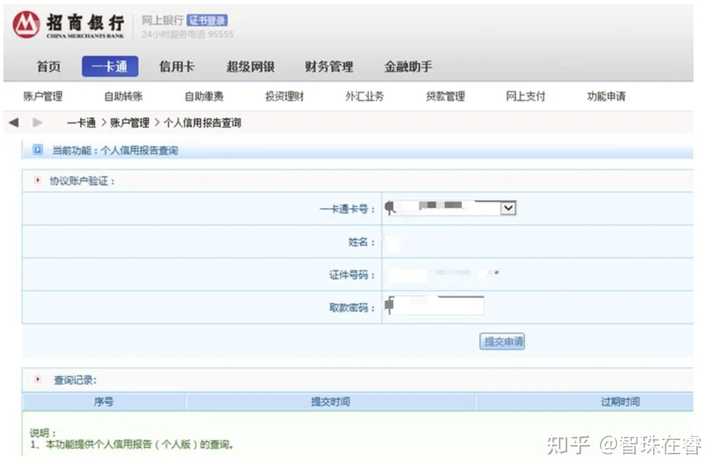Image resolution: width=720 pixels, height=474 pixels.
Task: Click 一卡通 in the breadcrumb
Action: coord(81,123)
